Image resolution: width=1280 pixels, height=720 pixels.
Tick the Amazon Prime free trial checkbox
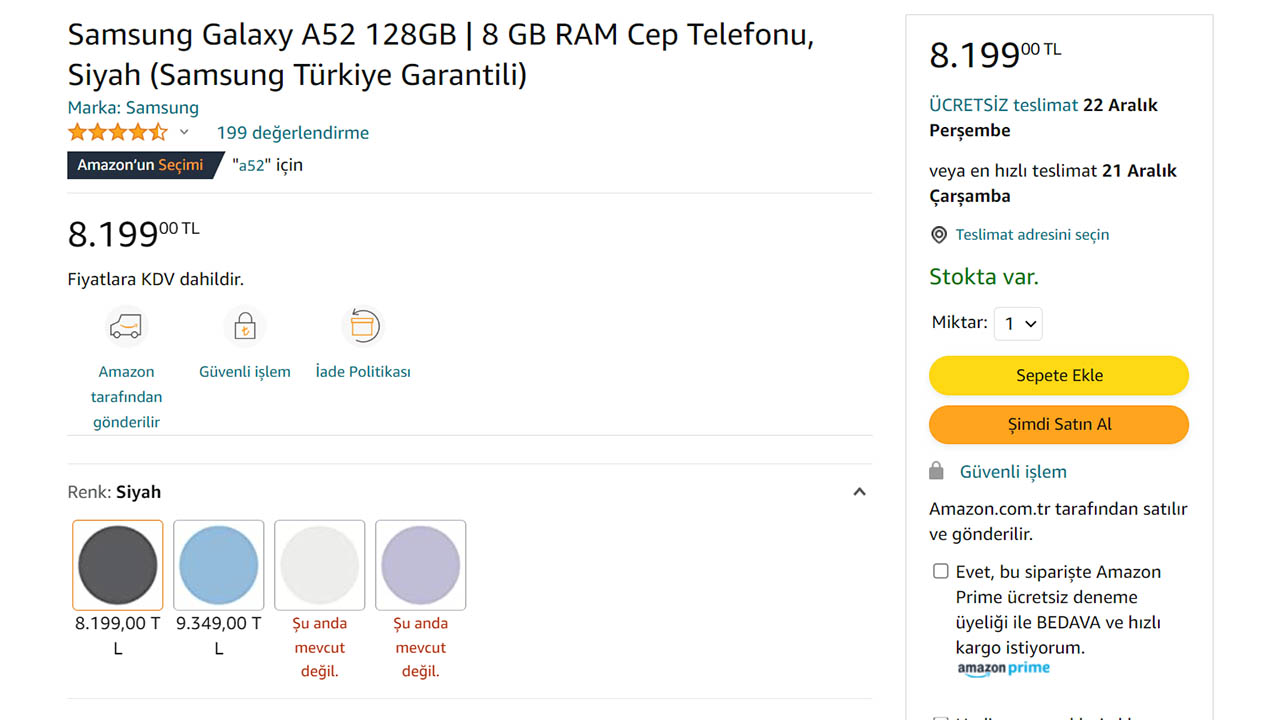point(940,571)
